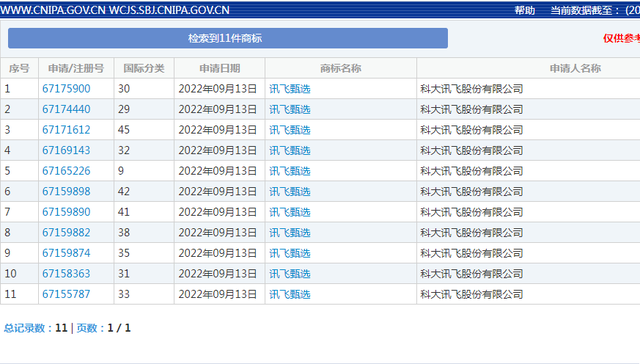The width and height of the screenshot is (640, 364).
Task: Click date 2022年09月13日 in row 1
Action: click(218, 89)
